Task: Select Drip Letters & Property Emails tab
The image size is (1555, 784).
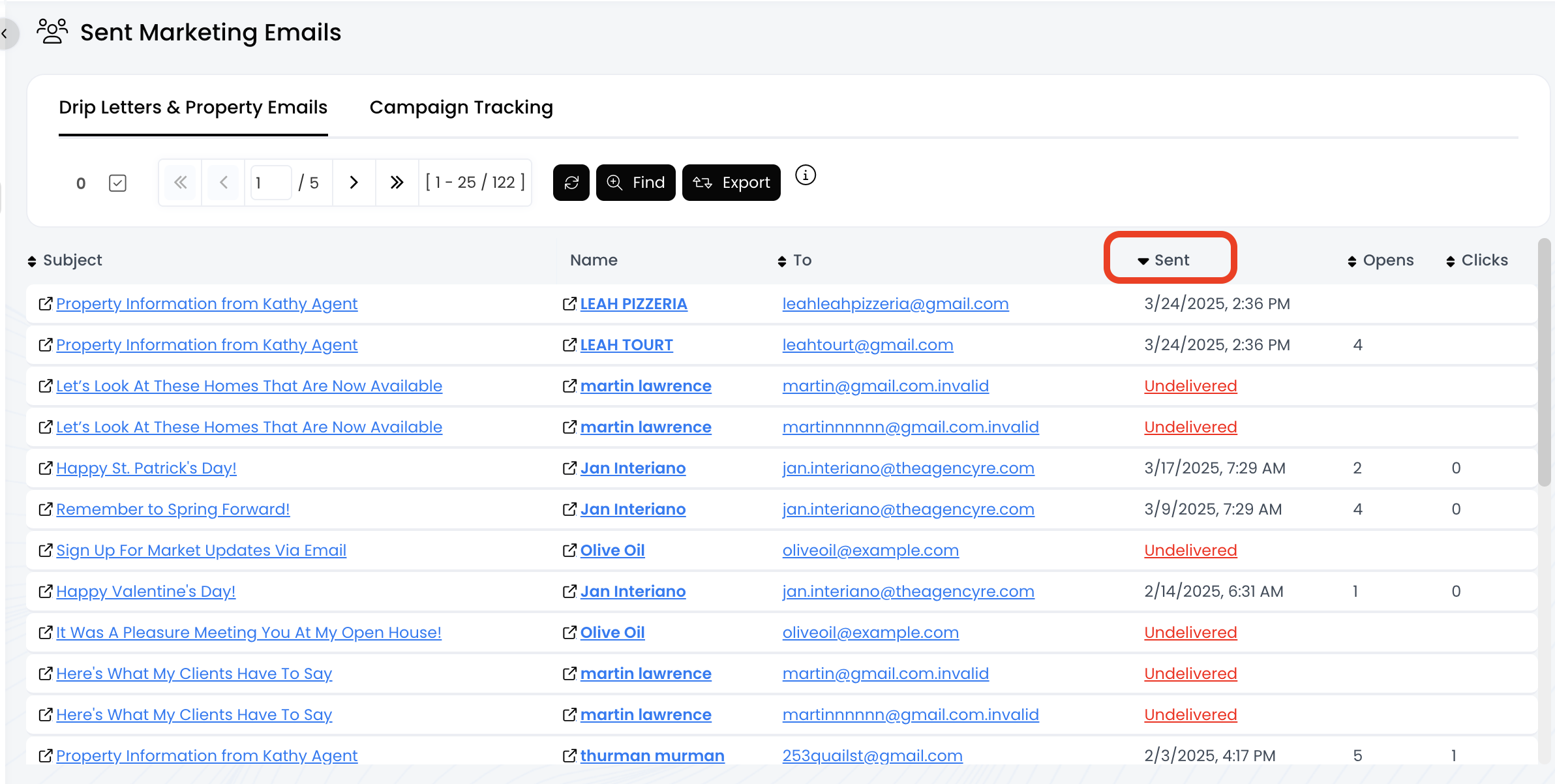Action: pos(193,107)
